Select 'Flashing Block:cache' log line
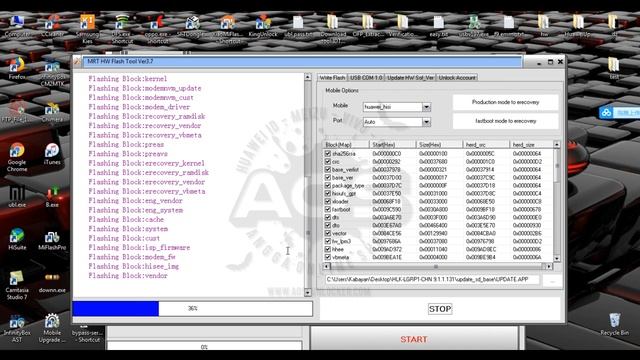The image size is (640, 360). coord(126,220)
